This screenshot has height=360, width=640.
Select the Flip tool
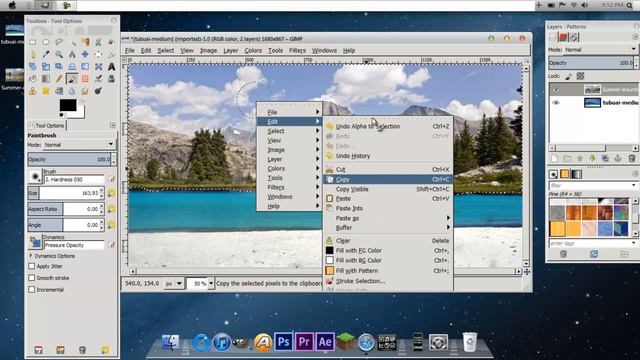click(85, 67)
